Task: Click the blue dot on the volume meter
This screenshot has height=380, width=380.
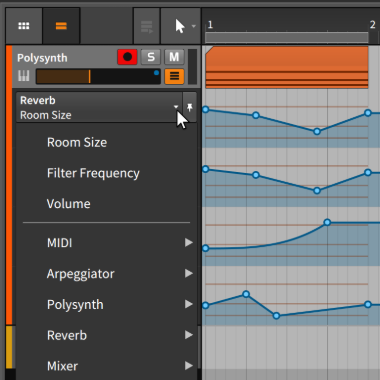Action: (x=156, y=73)
